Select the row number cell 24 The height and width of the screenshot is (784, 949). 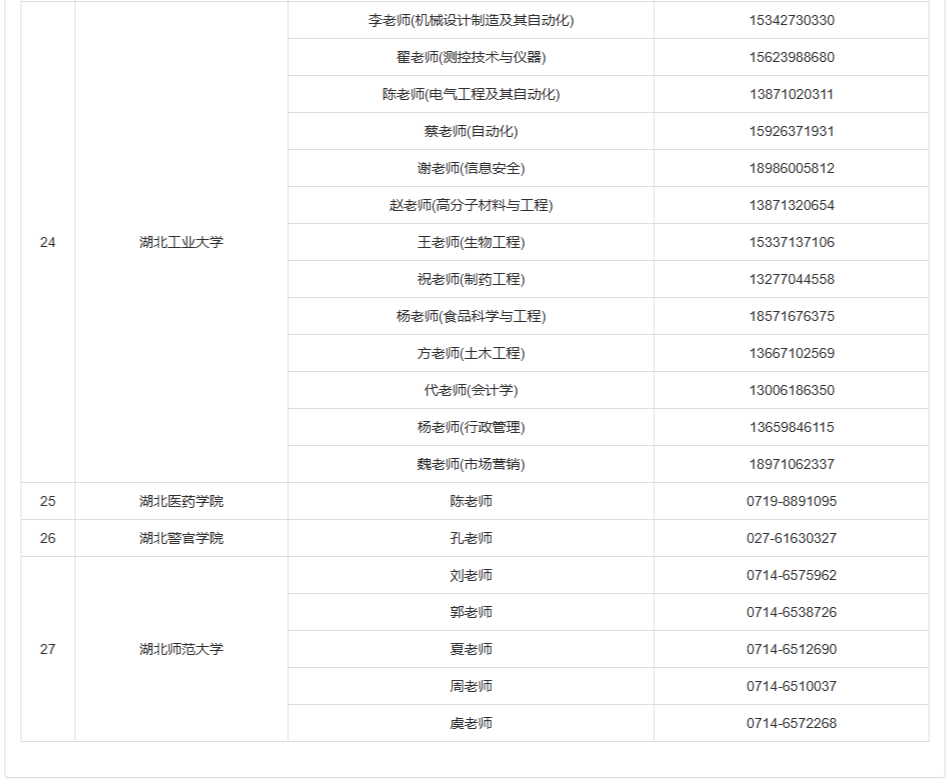[x=48, y=242]
